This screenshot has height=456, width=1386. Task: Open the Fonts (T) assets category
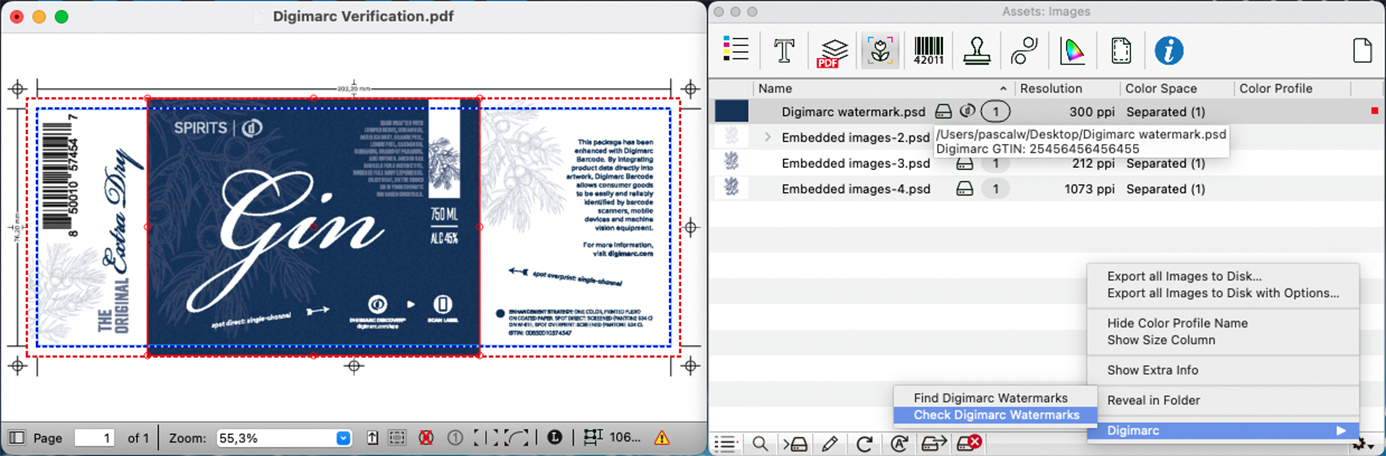click(785, 50)
